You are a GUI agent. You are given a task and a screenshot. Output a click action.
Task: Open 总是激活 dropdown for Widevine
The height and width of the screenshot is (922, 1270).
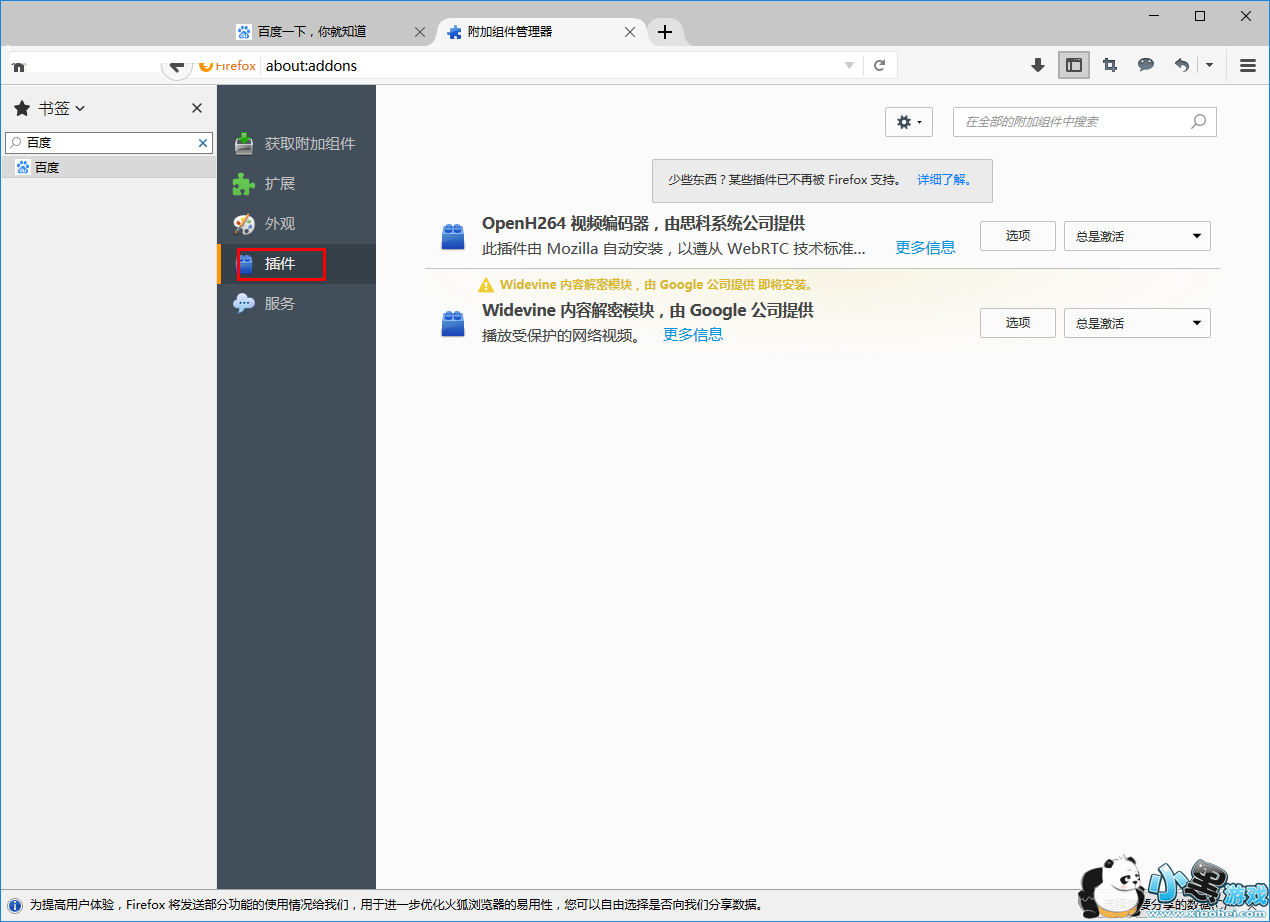click(x=1137, y=323)
